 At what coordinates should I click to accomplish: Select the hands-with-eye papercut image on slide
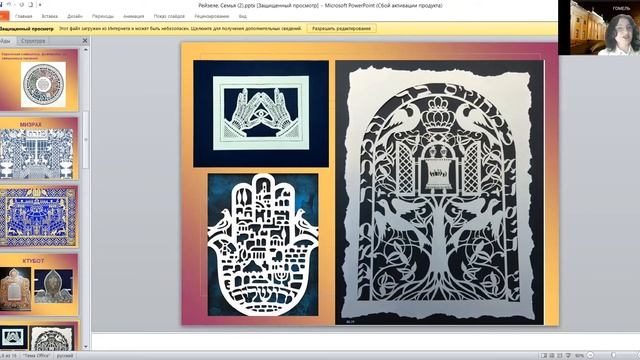coord(261,114)
